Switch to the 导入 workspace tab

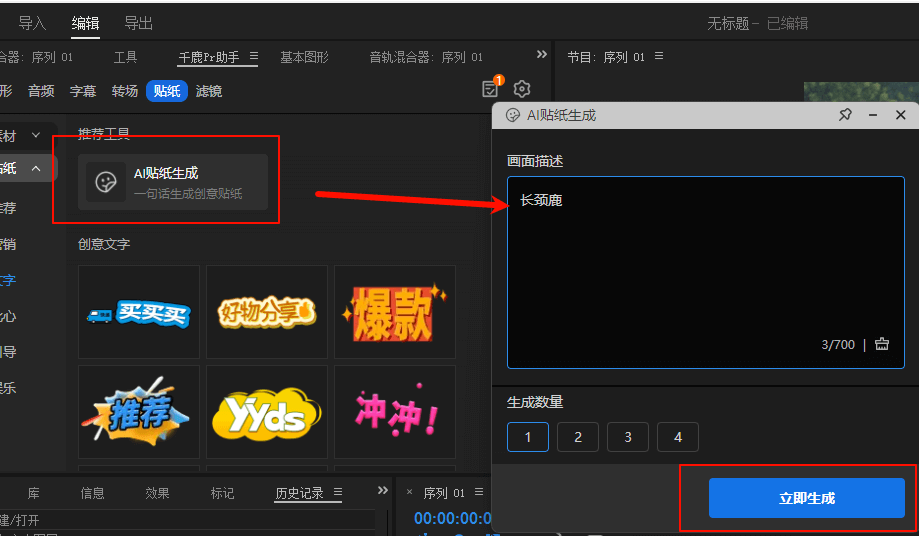pos(32,23)
